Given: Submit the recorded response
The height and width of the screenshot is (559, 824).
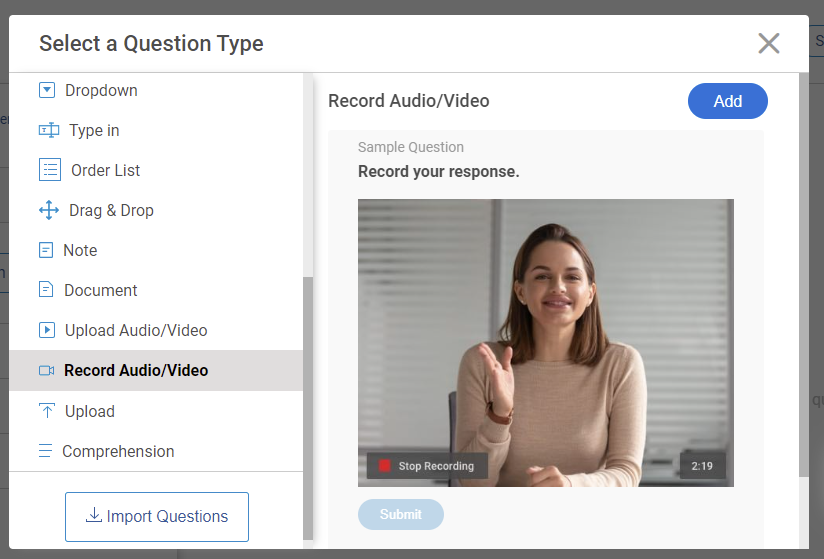Looking at the screenshot, I should pos(401,514).
